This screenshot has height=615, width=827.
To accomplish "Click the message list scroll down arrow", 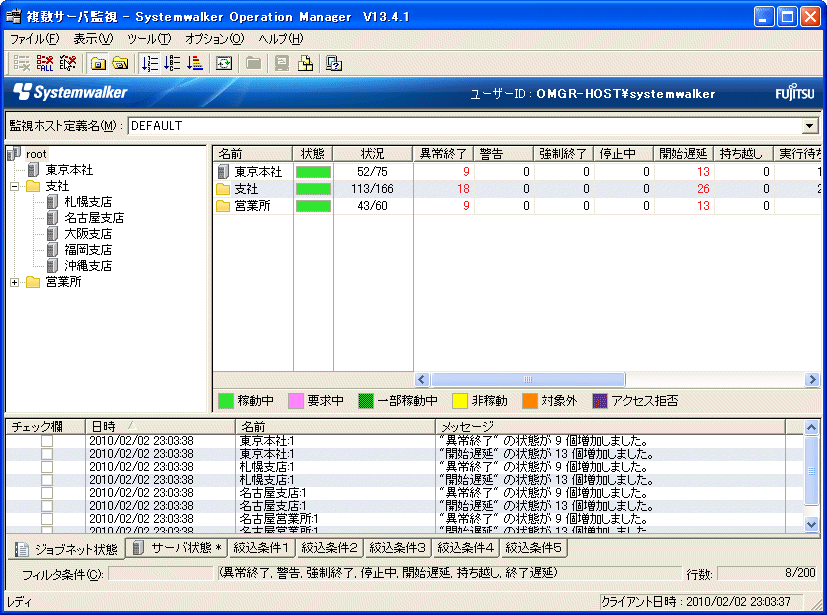I will 811,524.
